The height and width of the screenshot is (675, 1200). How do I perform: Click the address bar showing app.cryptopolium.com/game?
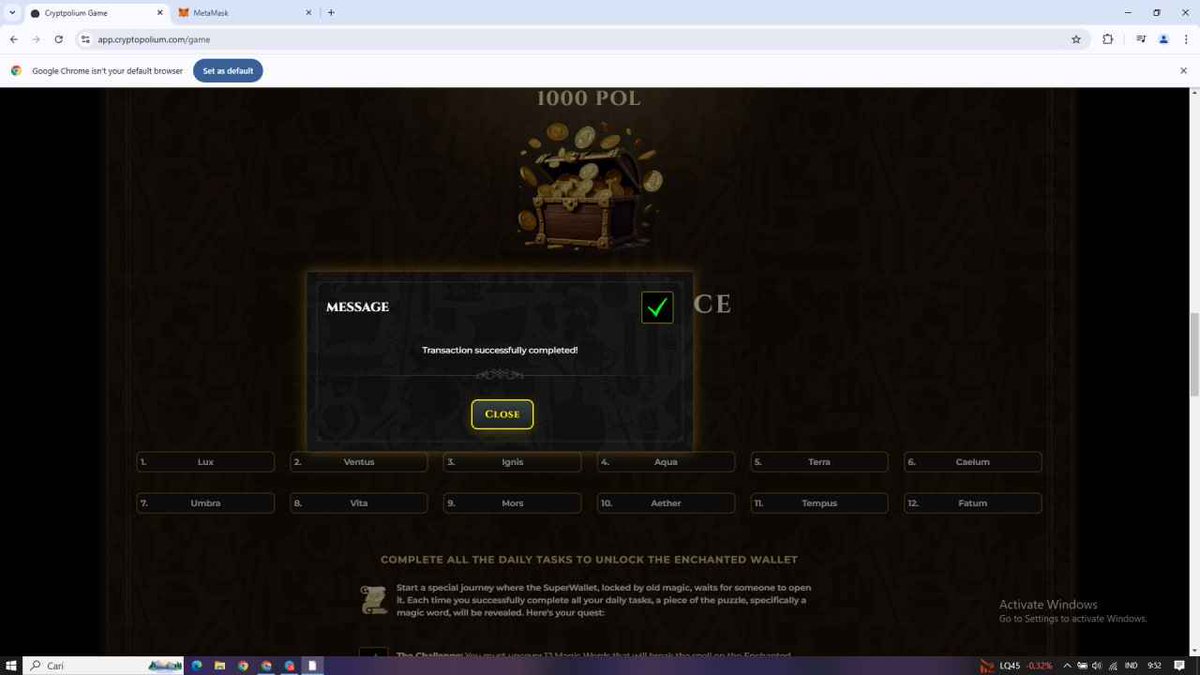[580, 39]
